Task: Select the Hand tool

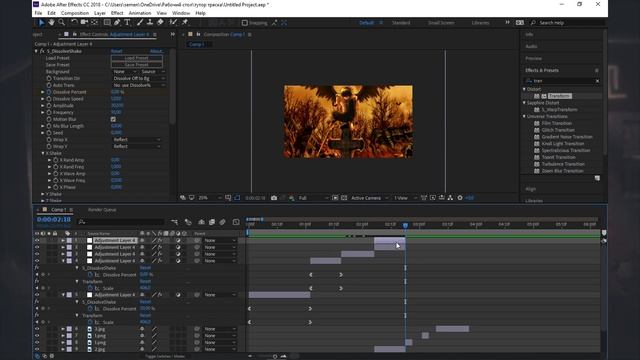Action: (x=52, y=22)
